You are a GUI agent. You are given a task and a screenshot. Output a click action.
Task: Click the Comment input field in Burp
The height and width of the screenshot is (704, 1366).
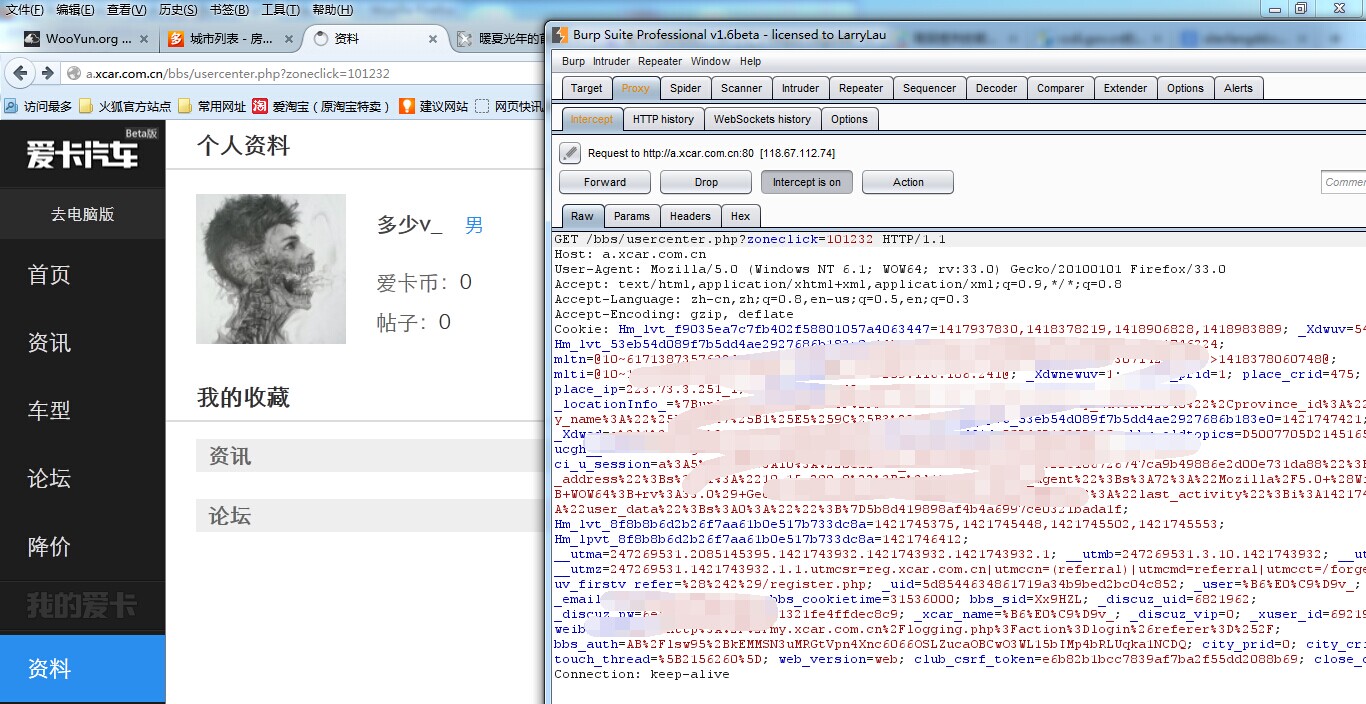point(1343,182)
